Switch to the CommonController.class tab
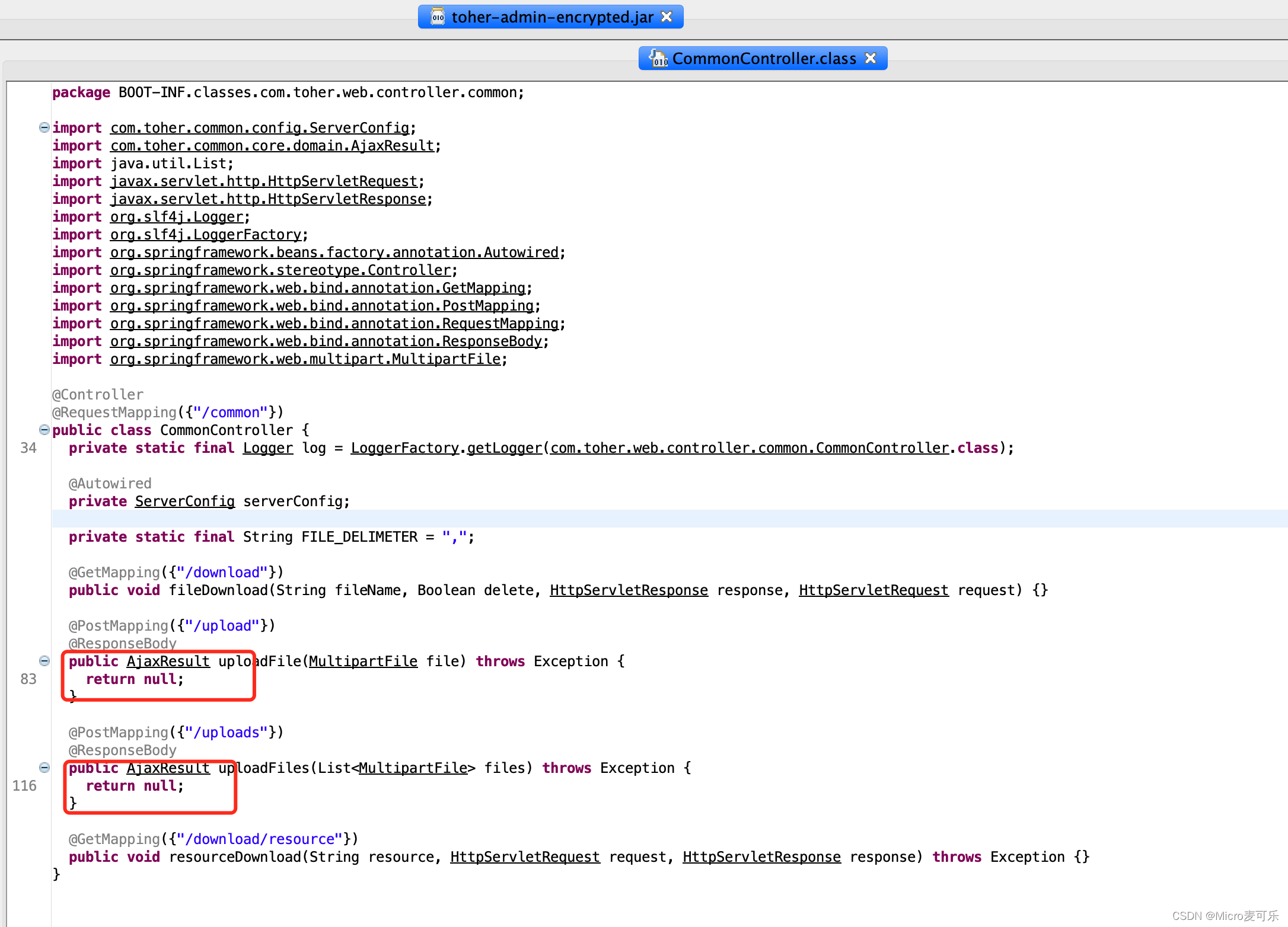Screen dimensions: 1288x927 (764, 58)
